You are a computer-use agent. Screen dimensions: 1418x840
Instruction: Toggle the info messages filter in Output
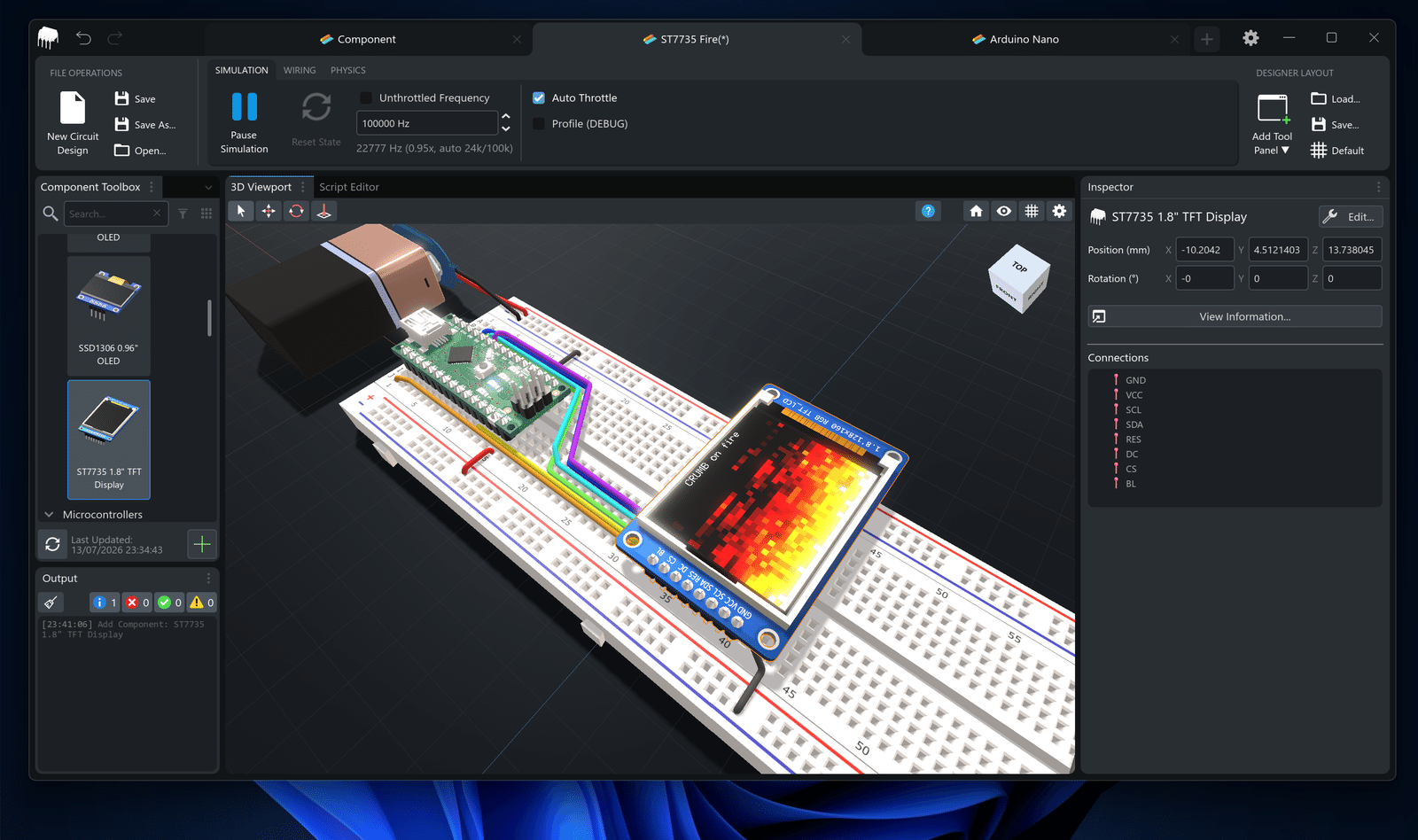pyautogui.click(x=105, y=603)
